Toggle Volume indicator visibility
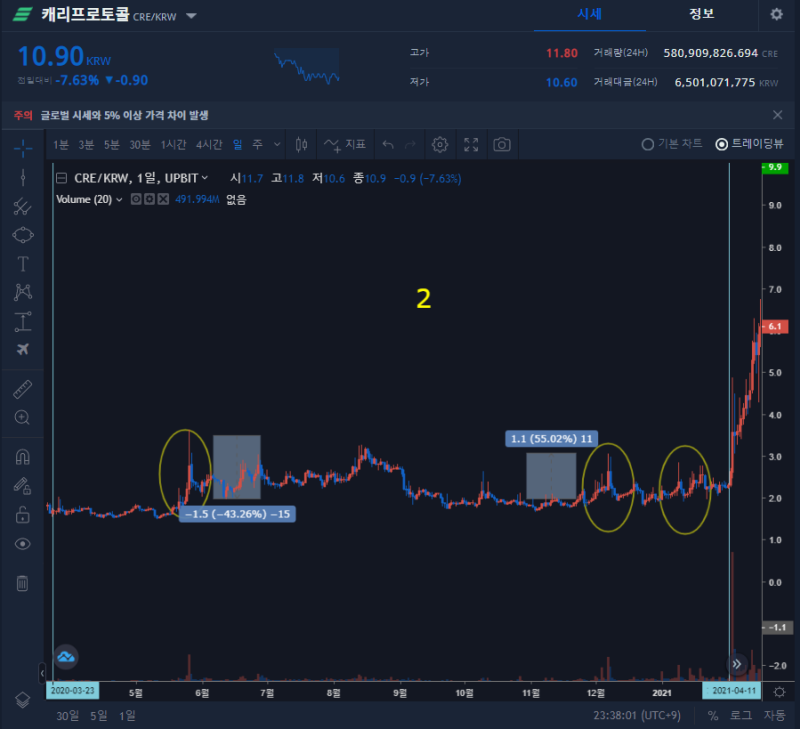 (136, 199)
